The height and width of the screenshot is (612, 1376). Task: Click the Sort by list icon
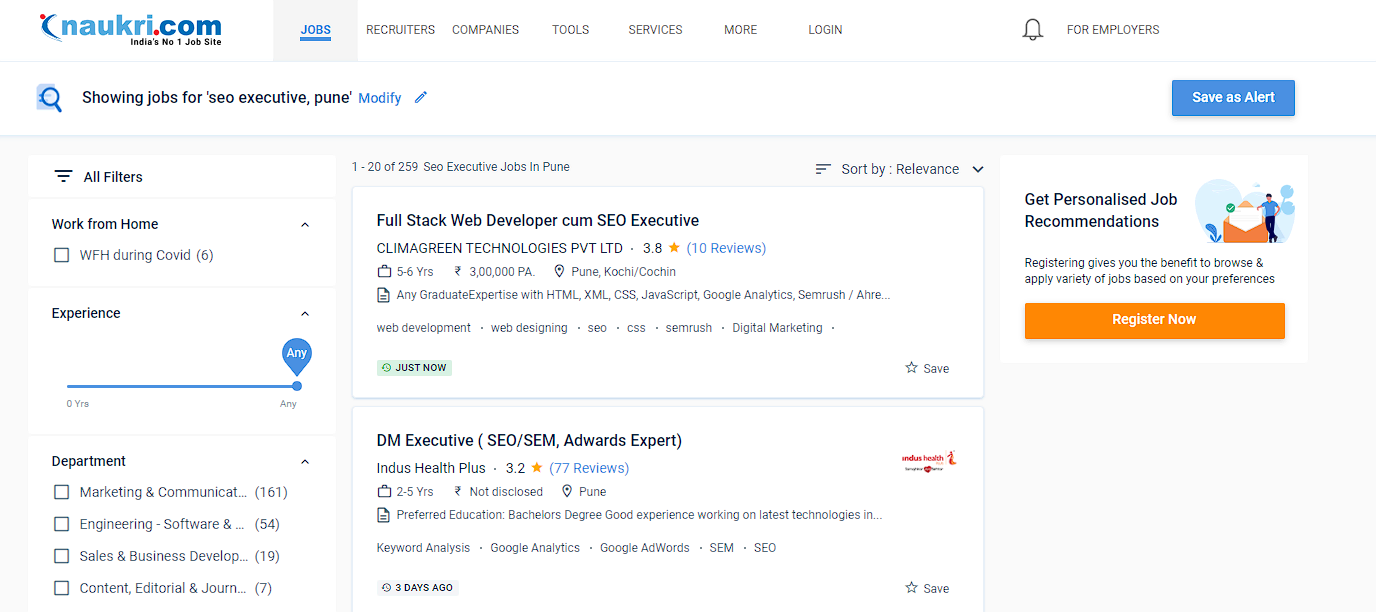tap(823, 169)
